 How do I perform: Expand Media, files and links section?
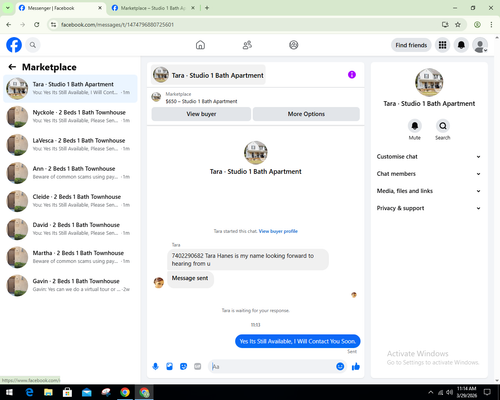[x=429, y=191]
